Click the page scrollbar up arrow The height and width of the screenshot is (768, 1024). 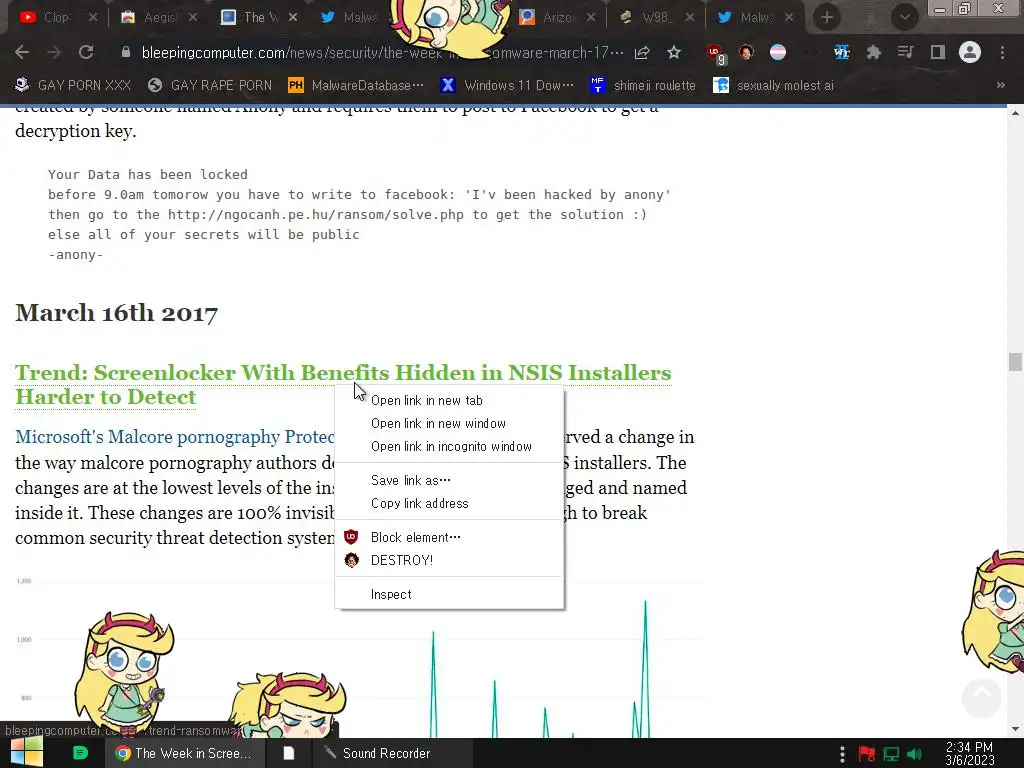click(1015, 113)
